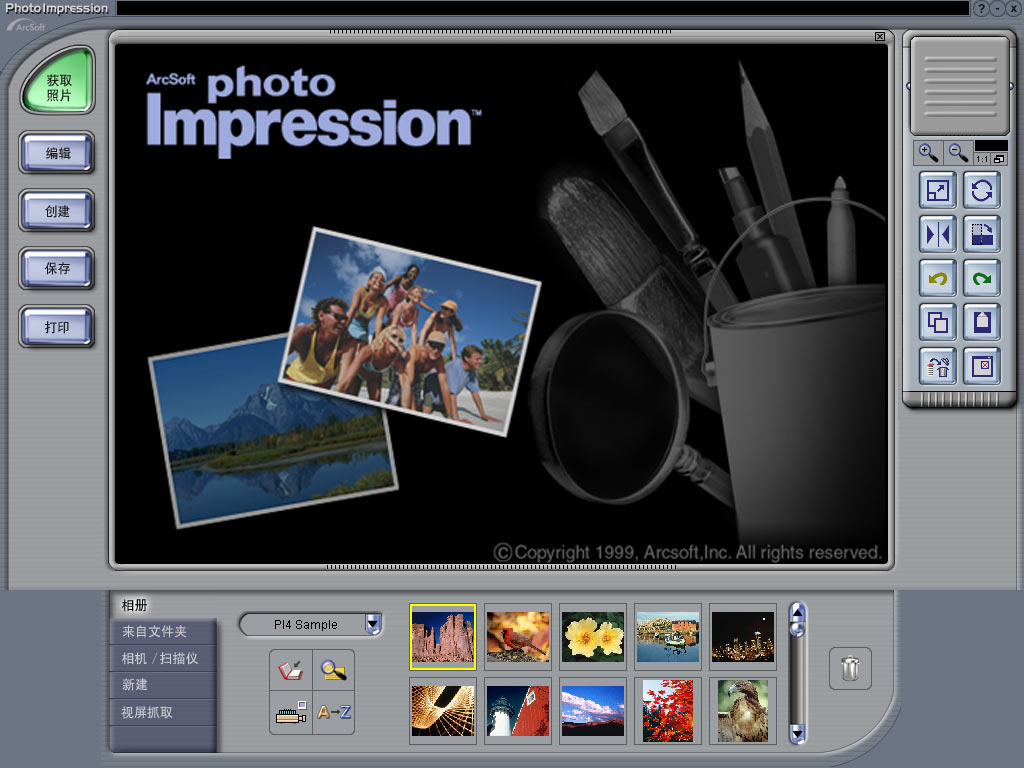The width and height of the screenshot is (1024, 768).
Task: Click the zoom in magnifier icon
Action: point(929,153)
